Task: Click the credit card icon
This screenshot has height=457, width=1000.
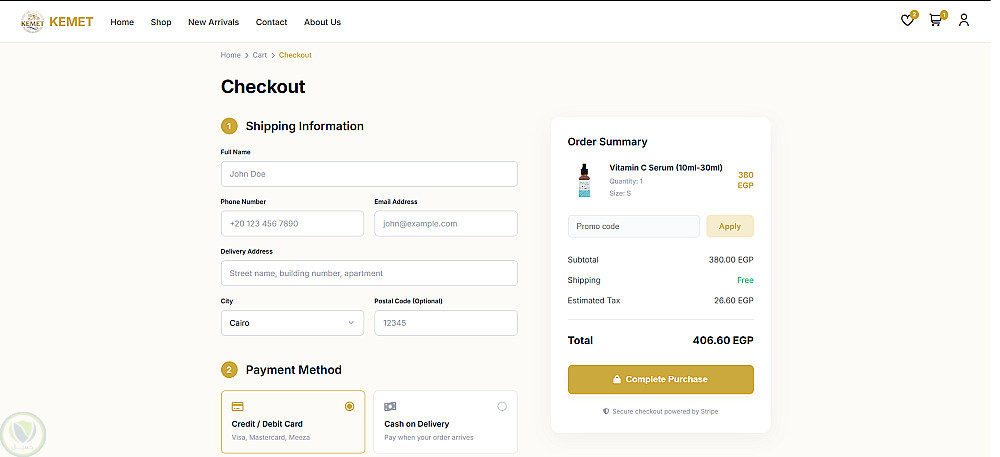Action: click(238, 407)
